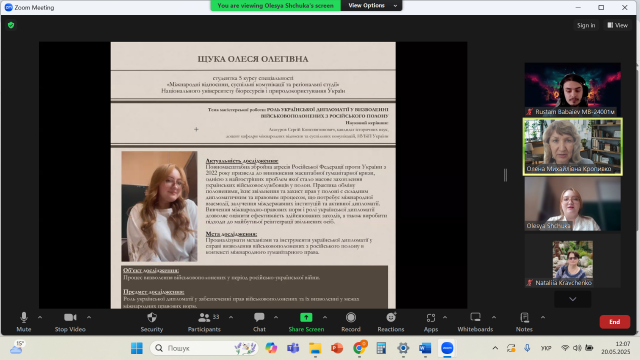Viewport: 640px width, 360px height.
Task: Open the Apps panel
Action: [431, 322]
